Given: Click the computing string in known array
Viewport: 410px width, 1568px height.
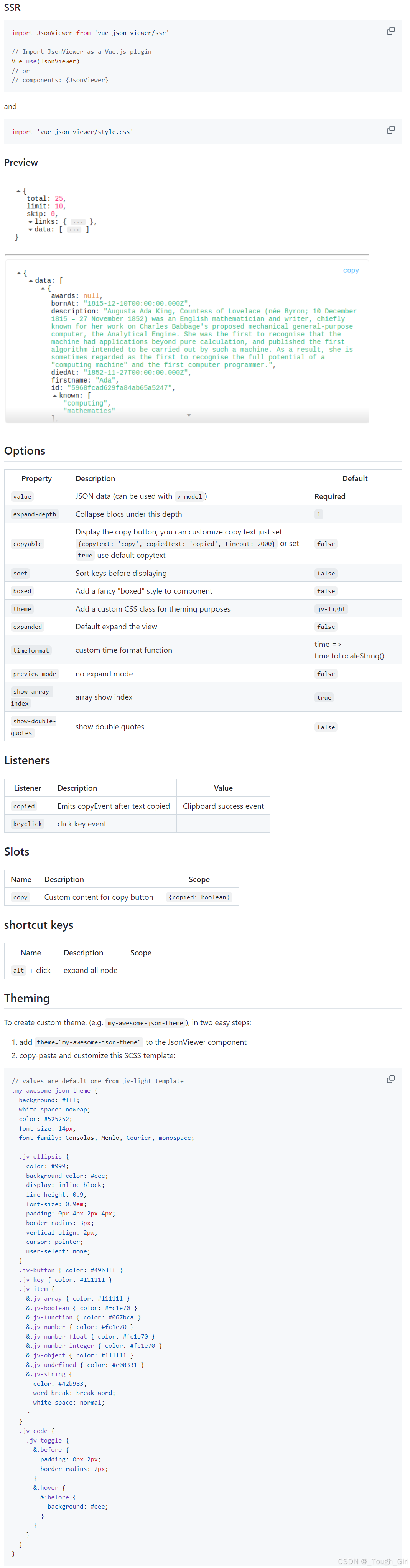Looking at the screenshot, I should coord(86,403).
